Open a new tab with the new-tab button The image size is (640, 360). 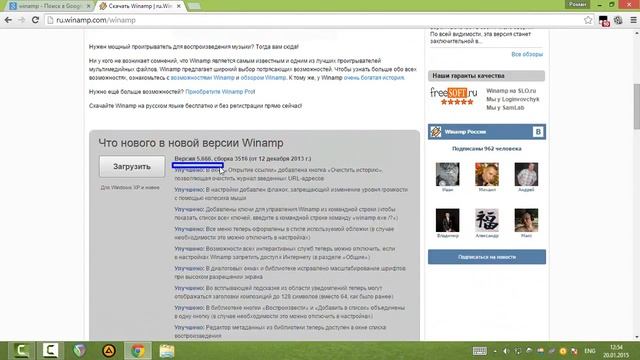pos(194,6)
